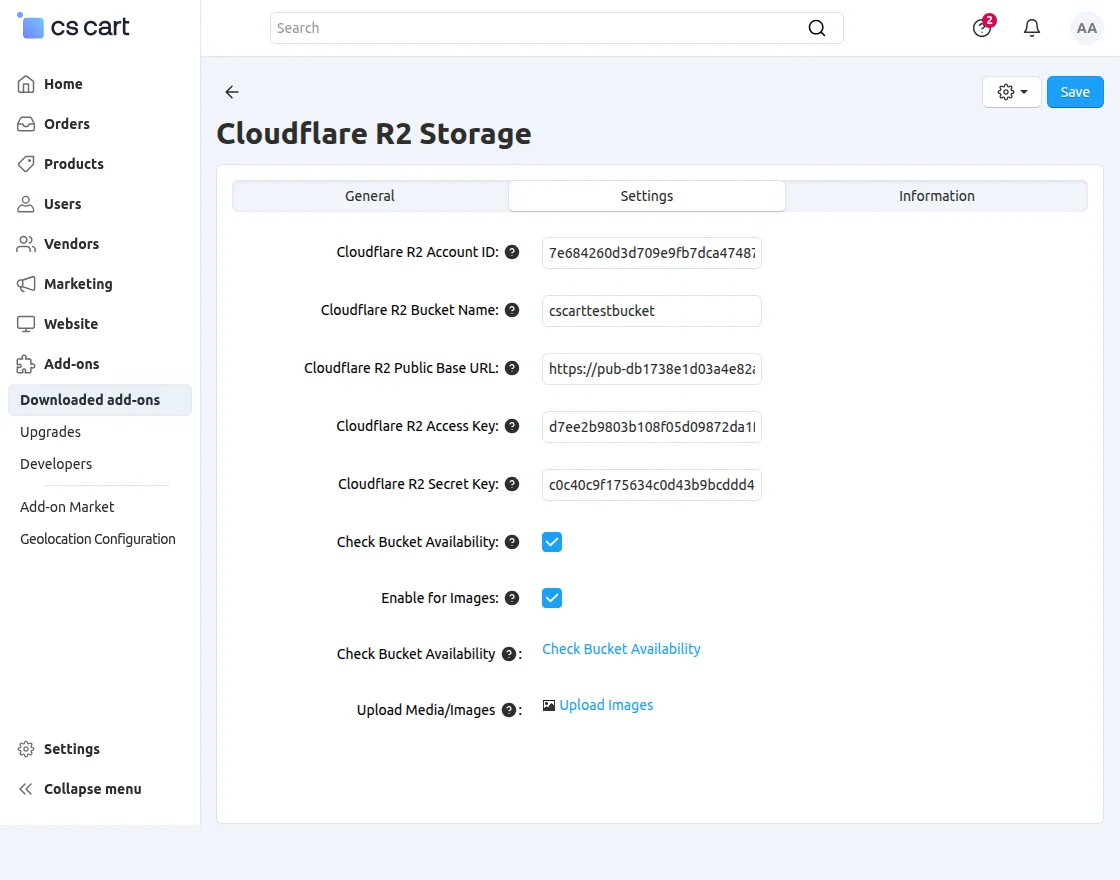1120x880 pixels.
Task: Open the help icon with badge 2
Action: pos(983,27)
